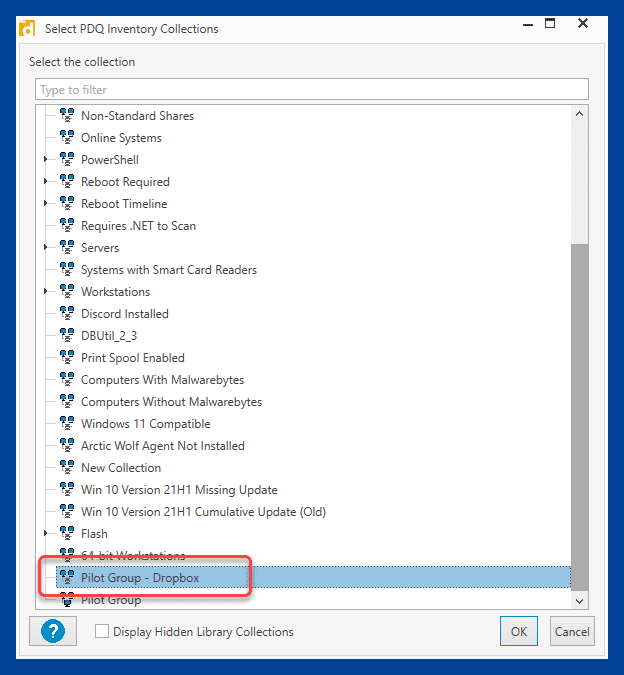Viewport: 624px width, 675px height.
Task: Click the Discord Installed collection icon
Action: coord(67,313)
